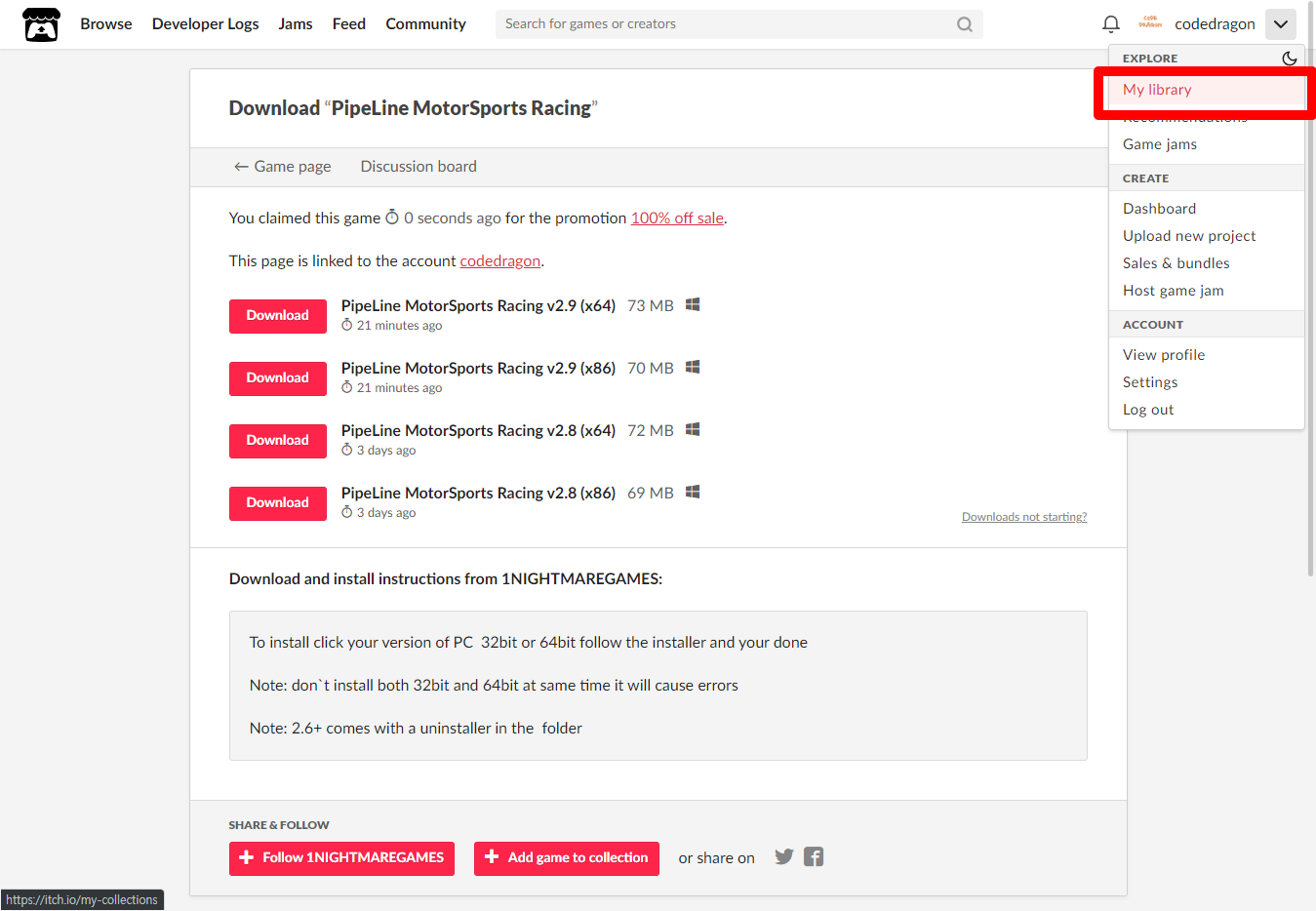Click the "70 MB" file size text
This screenshot has width=1316, height=911.
(x=651, y=369)
